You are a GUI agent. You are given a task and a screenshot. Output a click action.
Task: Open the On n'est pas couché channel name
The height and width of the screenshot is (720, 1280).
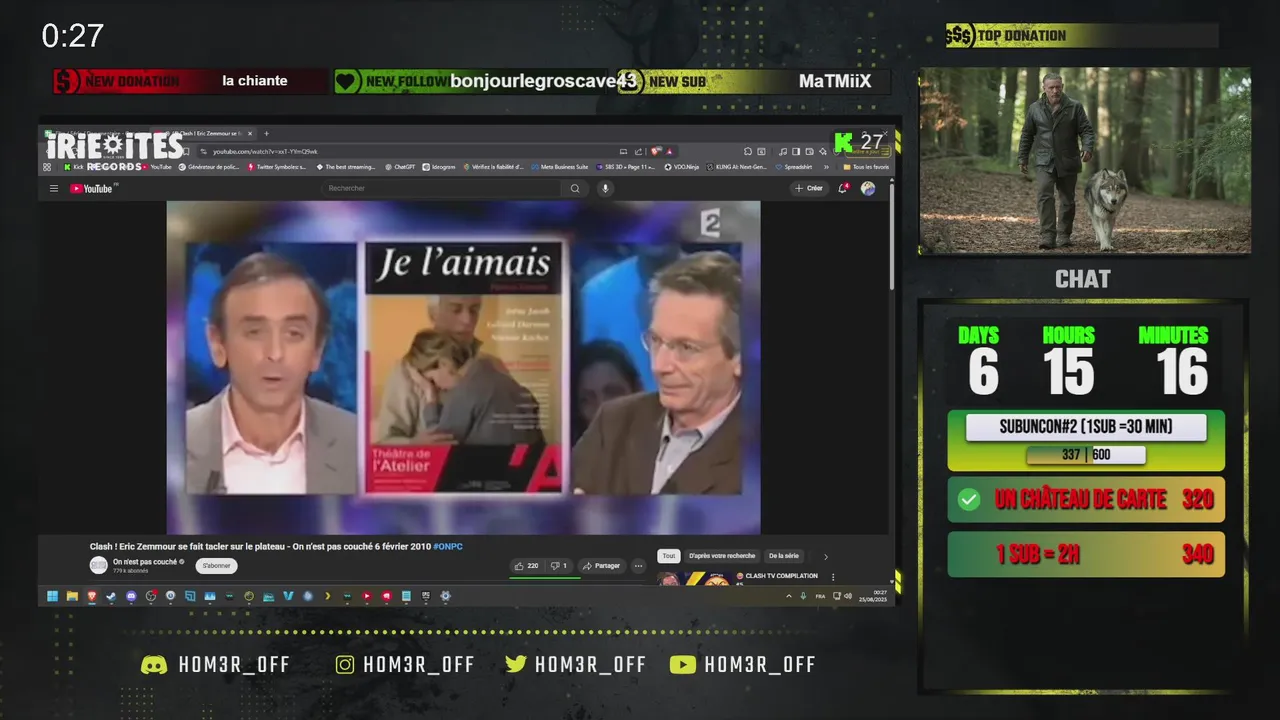(145, 562)
